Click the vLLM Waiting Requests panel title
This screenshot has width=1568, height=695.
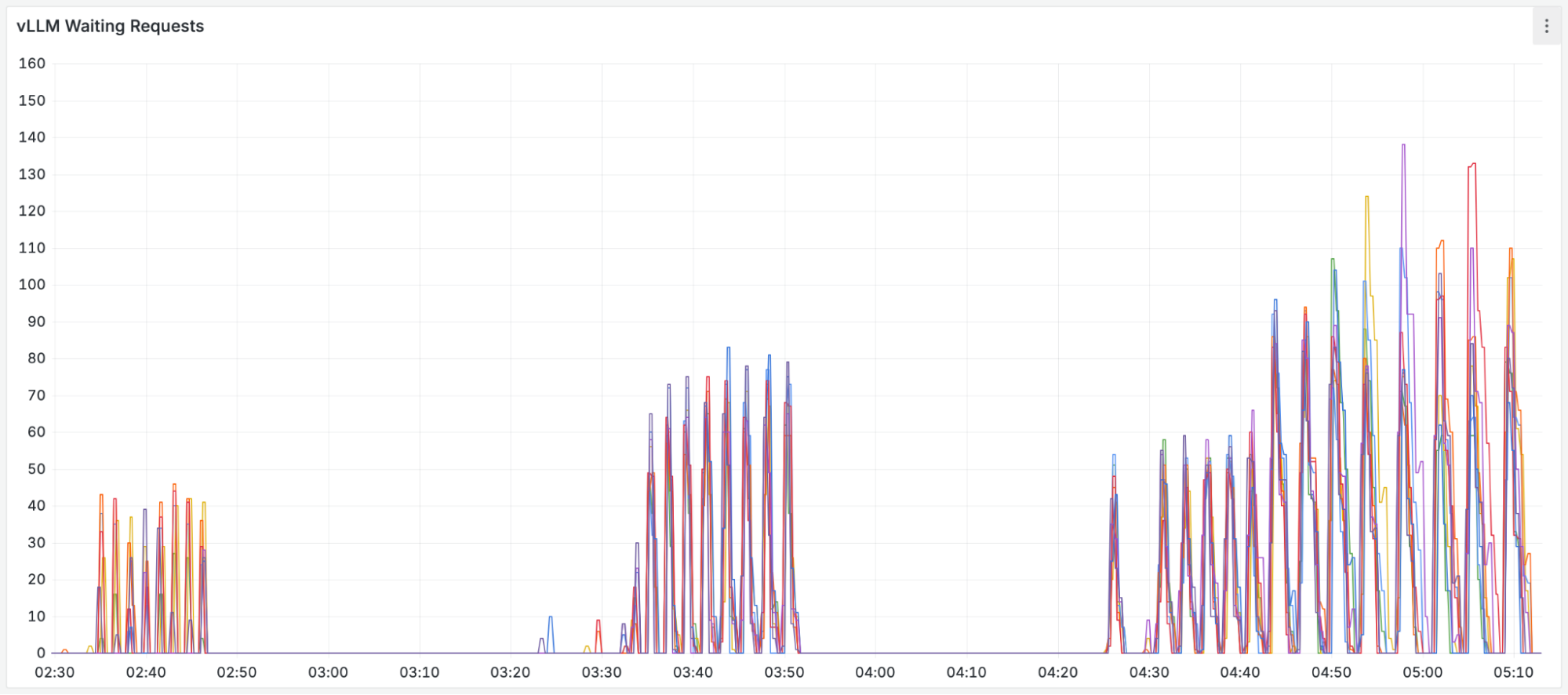(x=110, y=26)
